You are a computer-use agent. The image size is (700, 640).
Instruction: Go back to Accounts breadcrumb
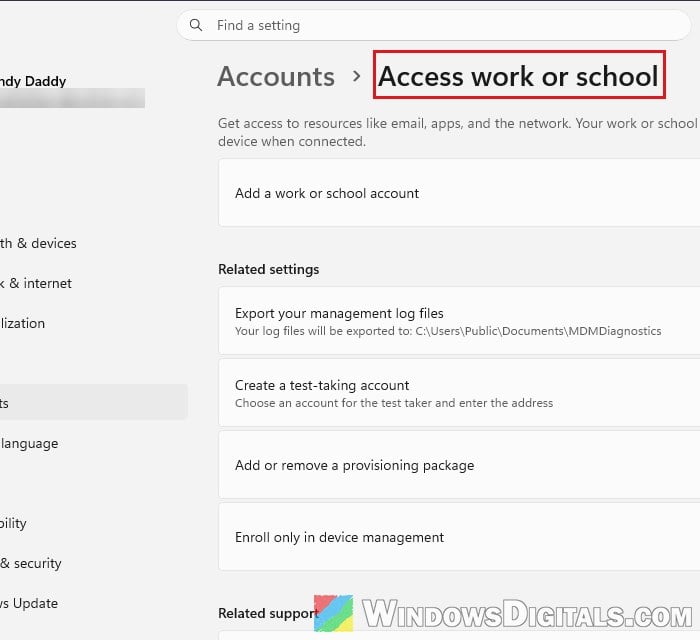click(276, 76)
